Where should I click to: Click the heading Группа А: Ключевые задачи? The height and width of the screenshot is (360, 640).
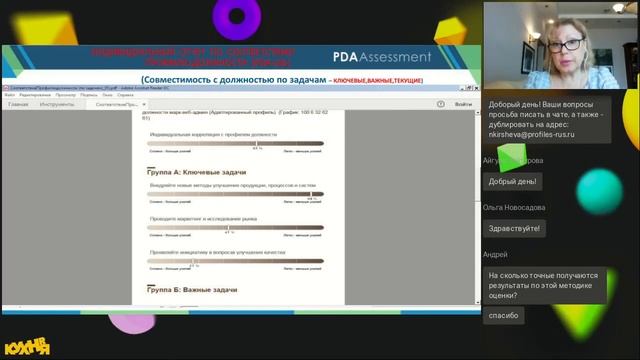196,172
